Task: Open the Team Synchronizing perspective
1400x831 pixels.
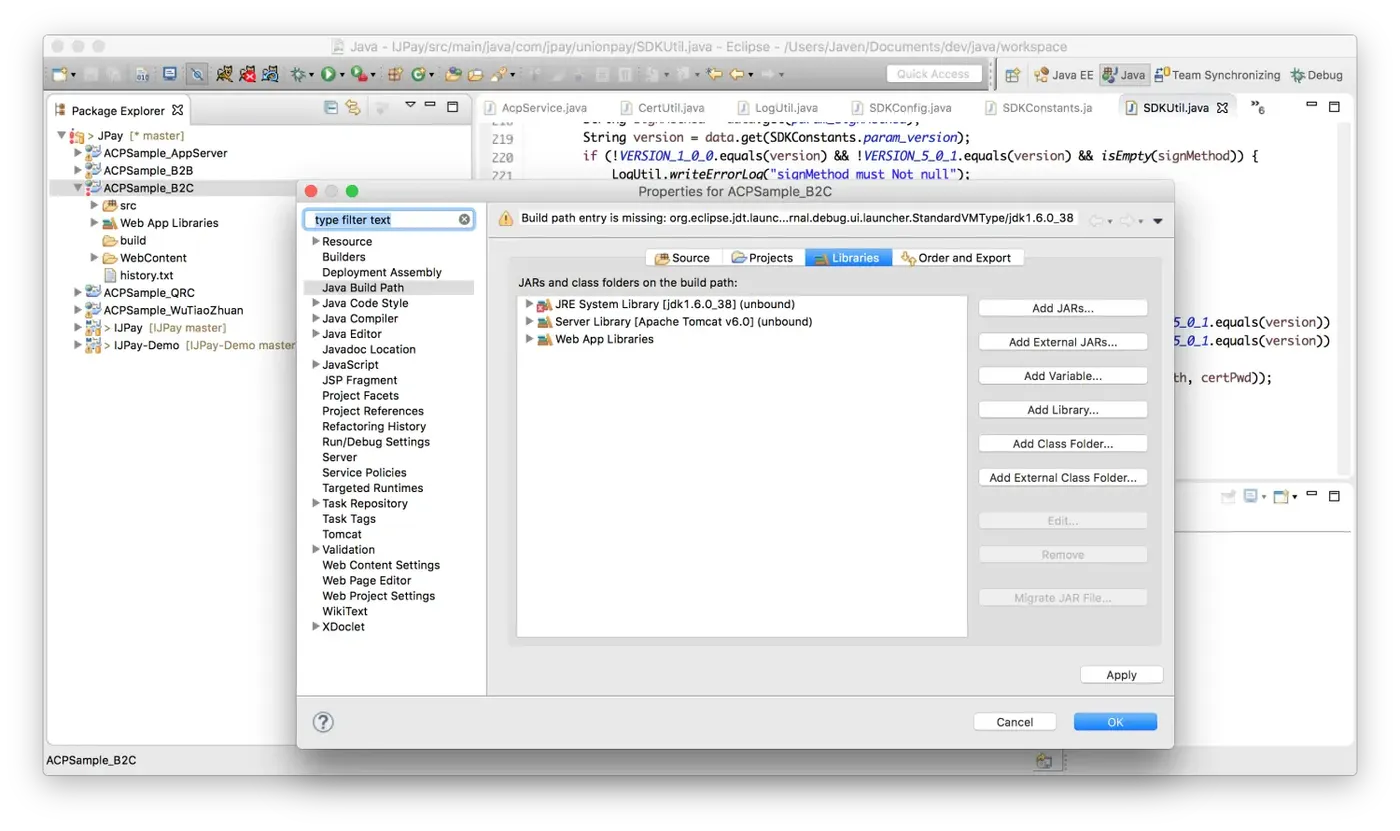Action: coord(1218,75)
